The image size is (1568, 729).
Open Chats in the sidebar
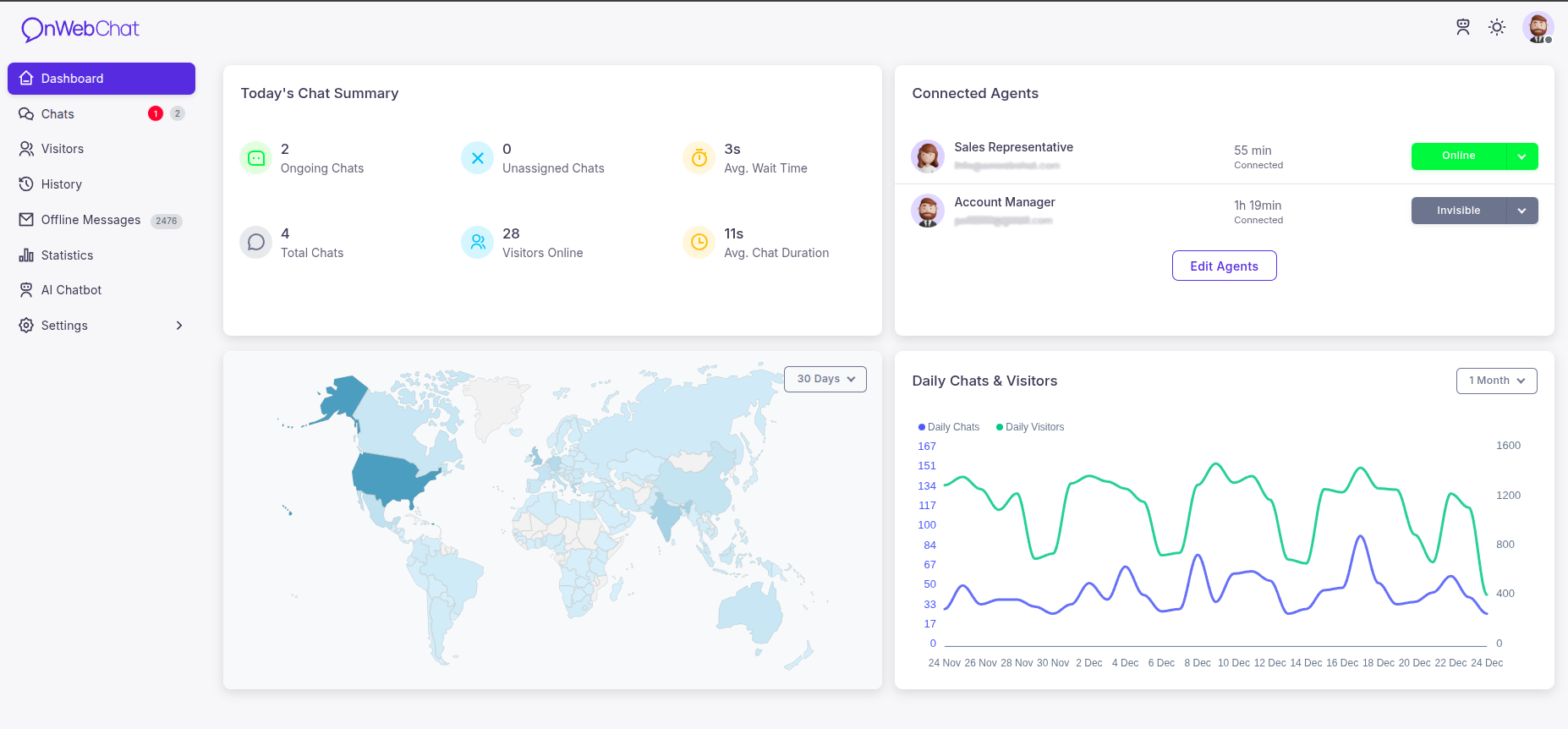click(x=58, y=114)
